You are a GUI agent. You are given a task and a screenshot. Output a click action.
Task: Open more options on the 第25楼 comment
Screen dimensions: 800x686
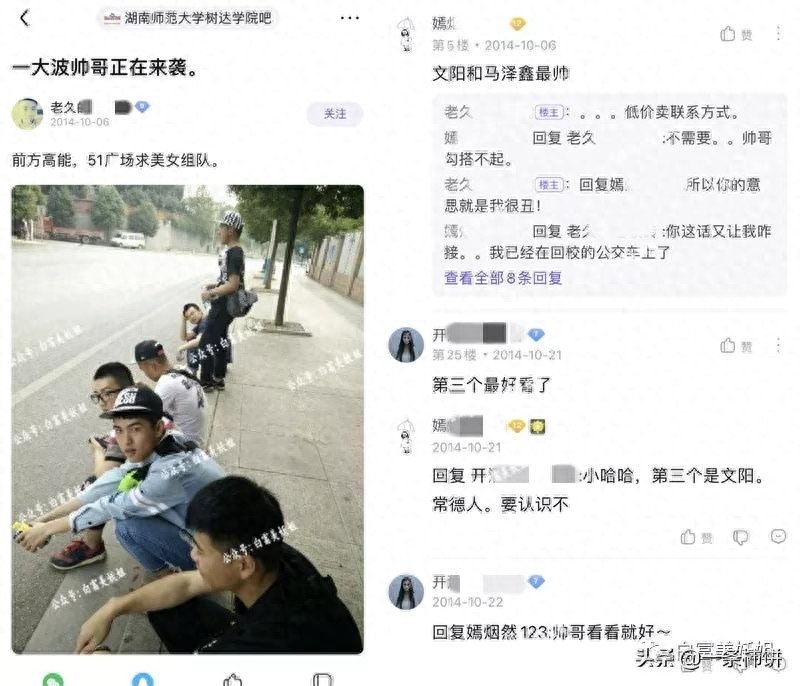(x=778, y=345)
